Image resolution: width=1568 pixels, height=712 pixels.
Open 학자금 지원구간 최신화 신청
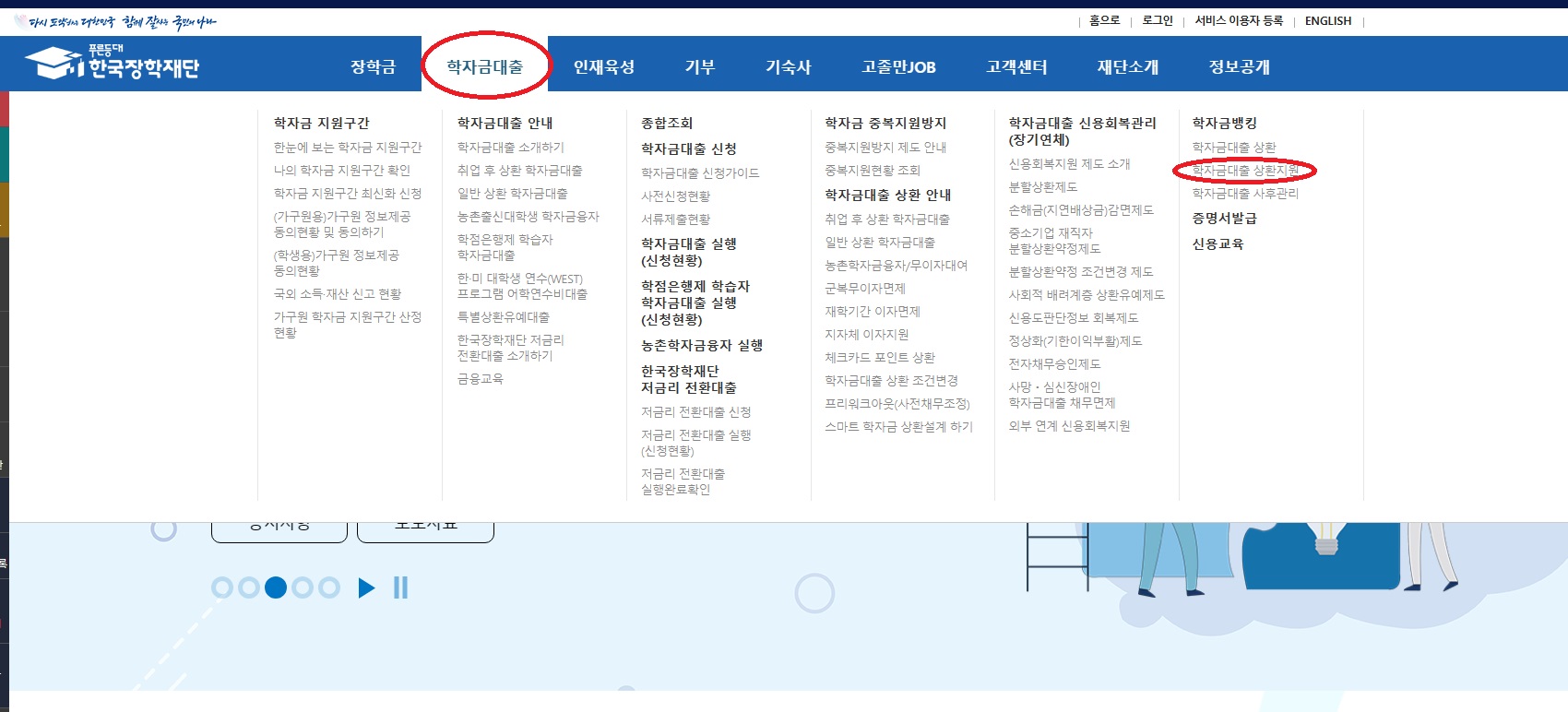(x=347, y=193)
